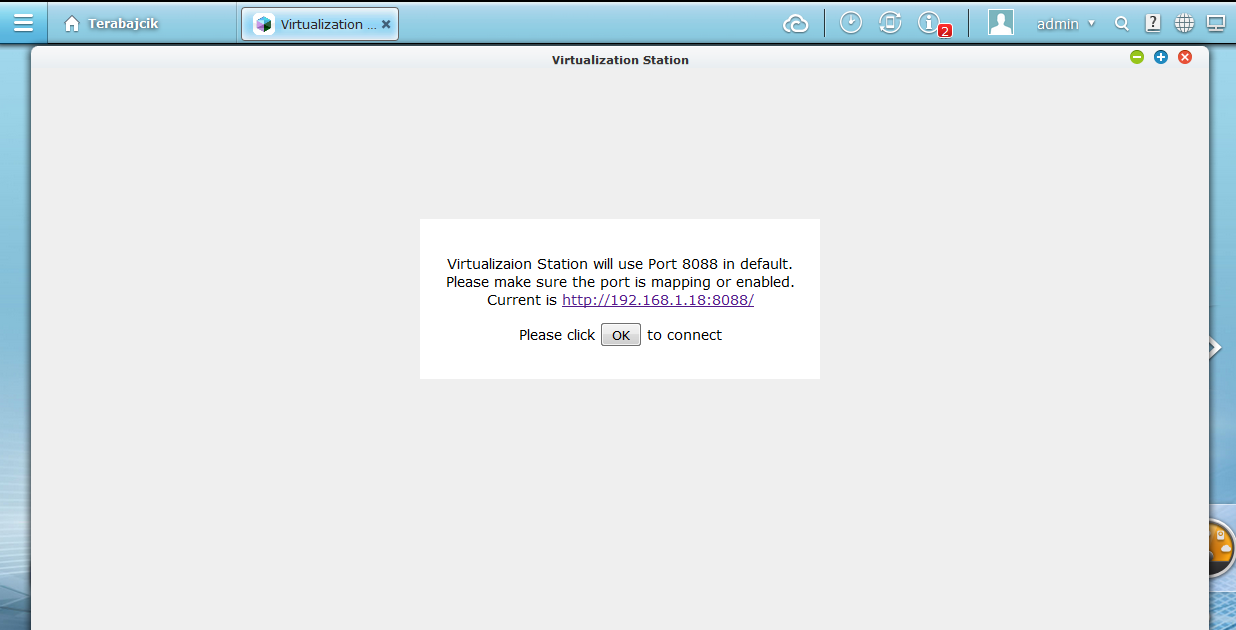Open event notifications showing badge 2

933,24
